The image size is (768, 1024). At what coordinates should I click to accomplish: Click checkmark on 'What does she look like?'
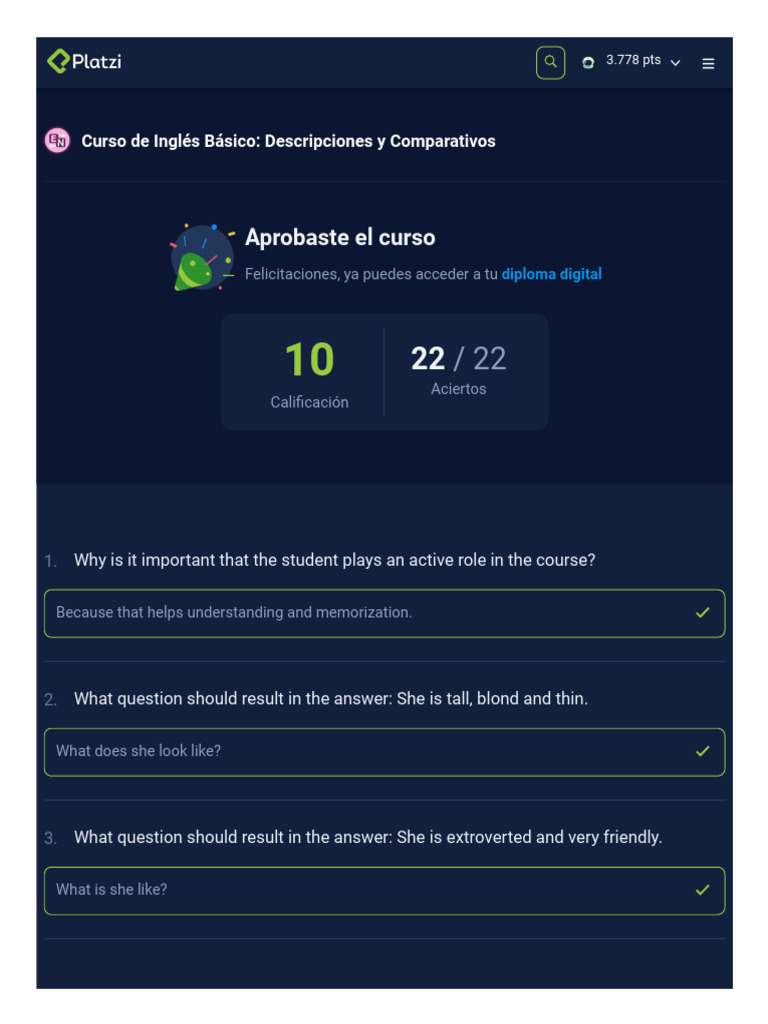(x=703, y=751)
